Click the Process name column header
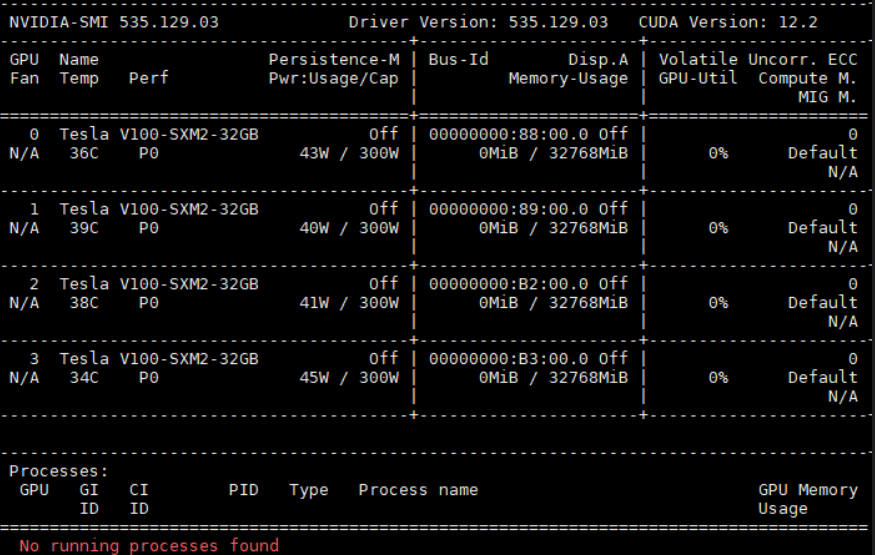This screenshot has height=555, width=875. pos(418,490)
